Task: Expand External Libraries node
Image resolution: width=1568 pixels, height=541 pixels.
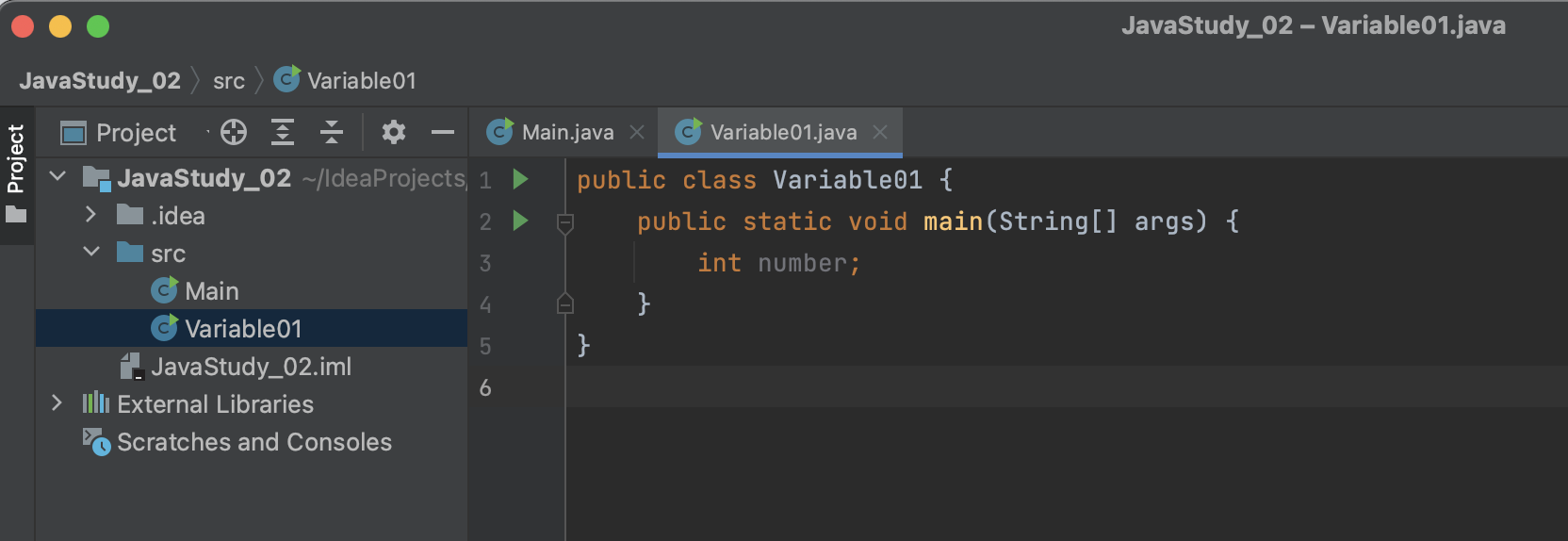Action: 57,403
